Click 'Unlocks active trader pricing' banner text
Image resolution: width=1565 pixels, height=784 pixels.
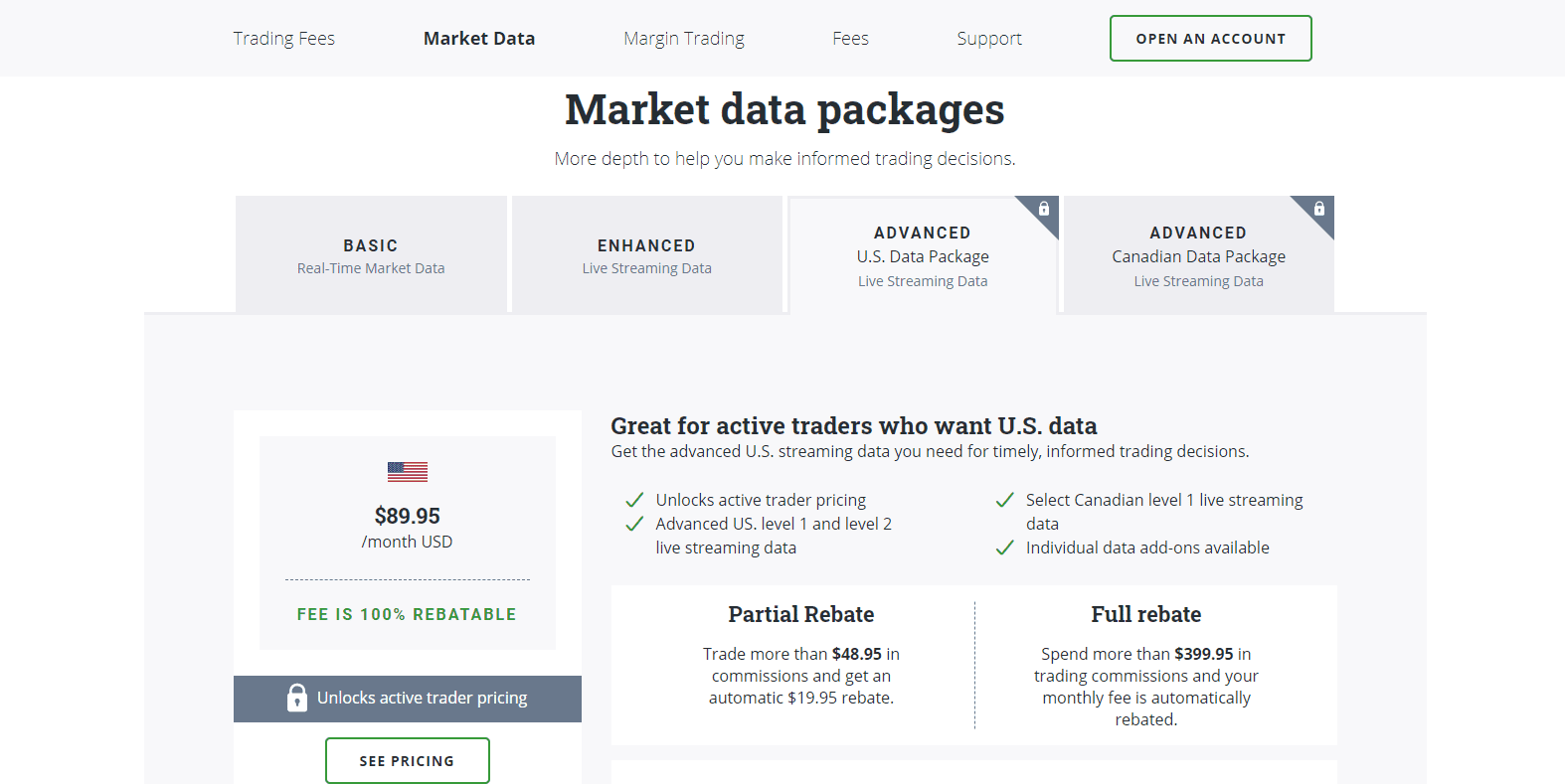pyautogui.click(x=423, y=698)
